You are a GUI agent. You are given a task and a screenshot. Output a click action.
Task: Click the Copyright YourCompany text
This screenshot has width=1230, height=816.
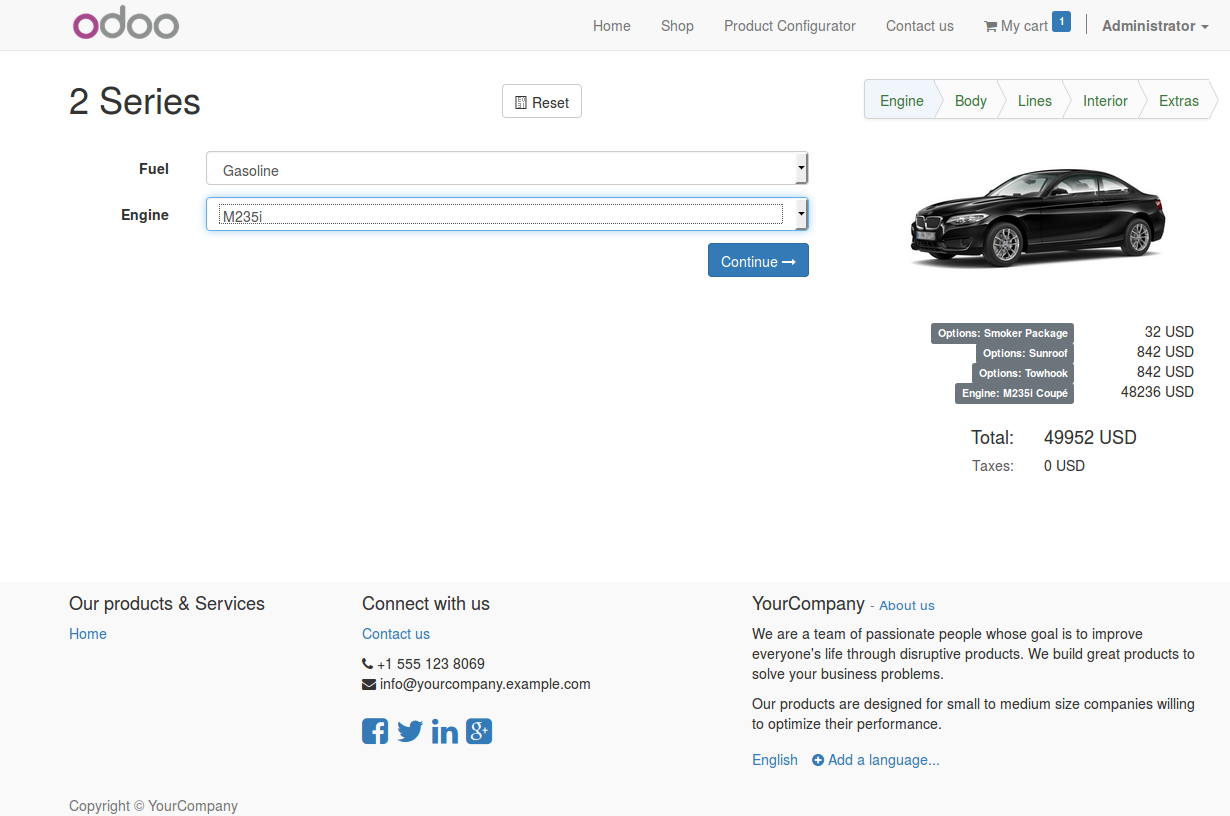point(153,806)
